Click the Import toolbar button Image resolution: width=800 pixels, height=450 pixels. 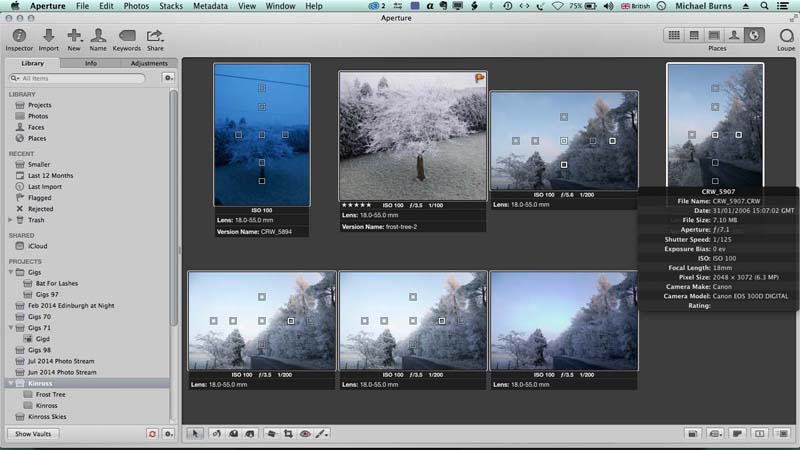click(48, 39)
